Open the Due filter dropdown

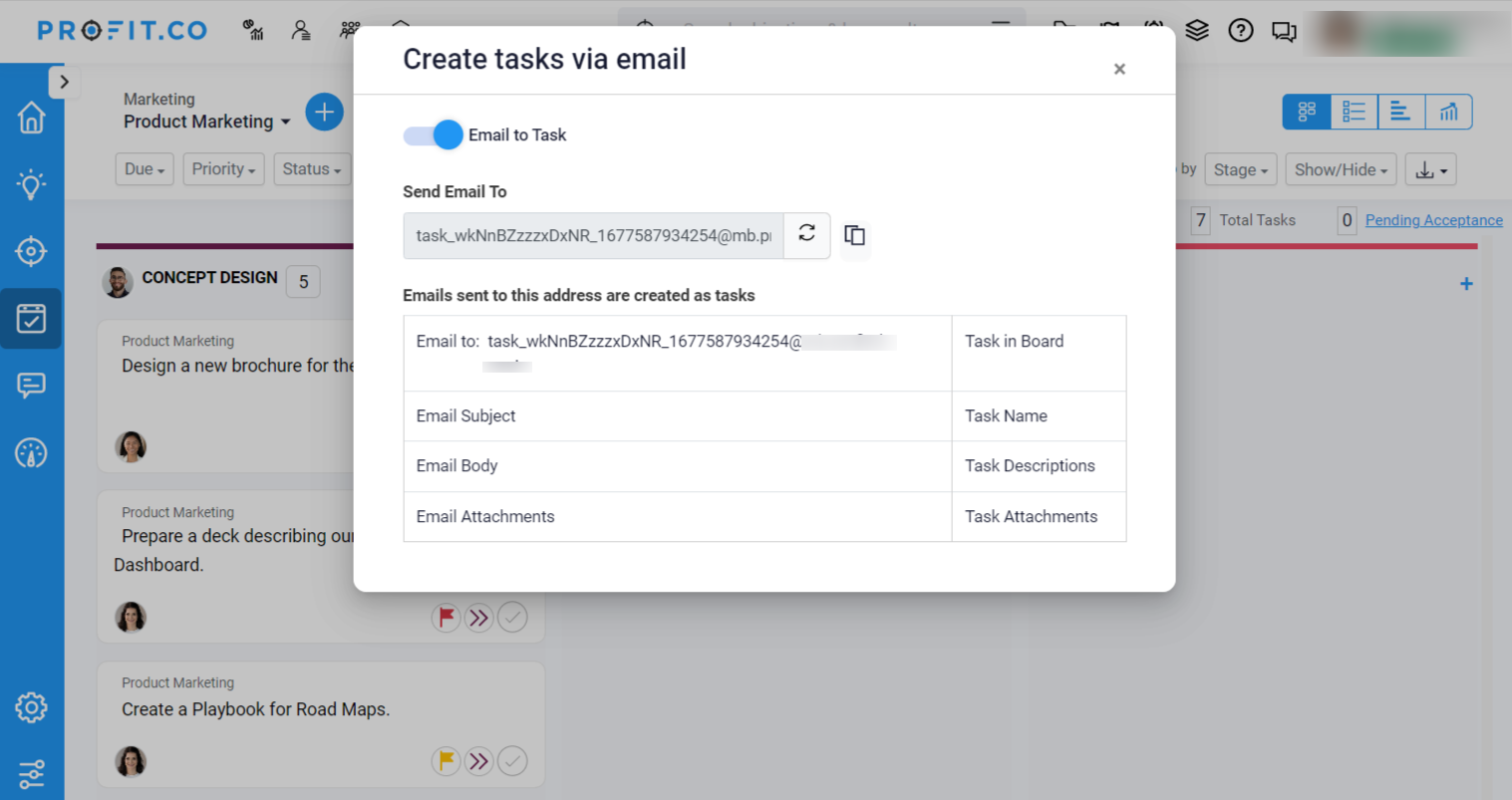click(144, 169)
